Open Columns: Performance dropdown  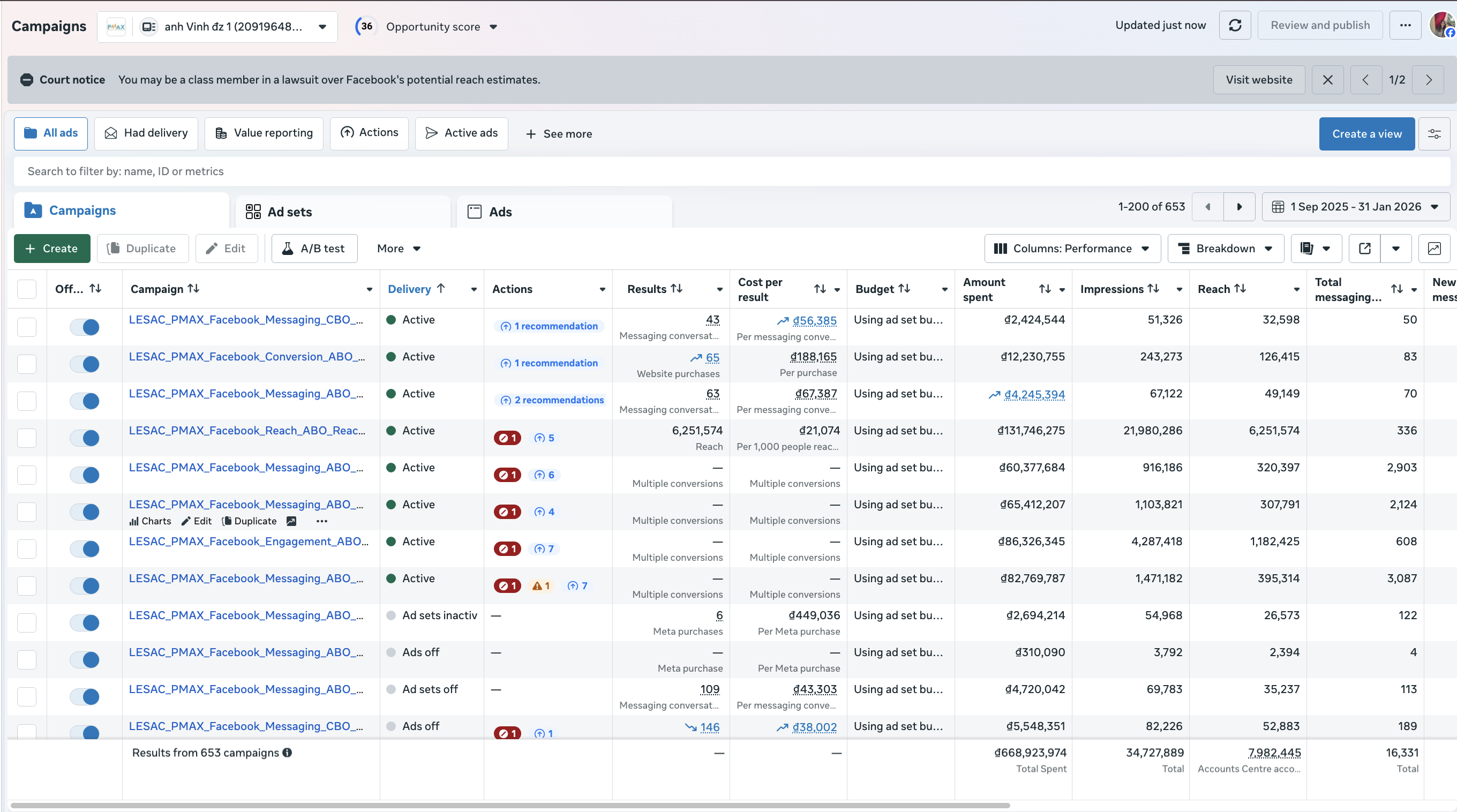[x=1072, y=249]
